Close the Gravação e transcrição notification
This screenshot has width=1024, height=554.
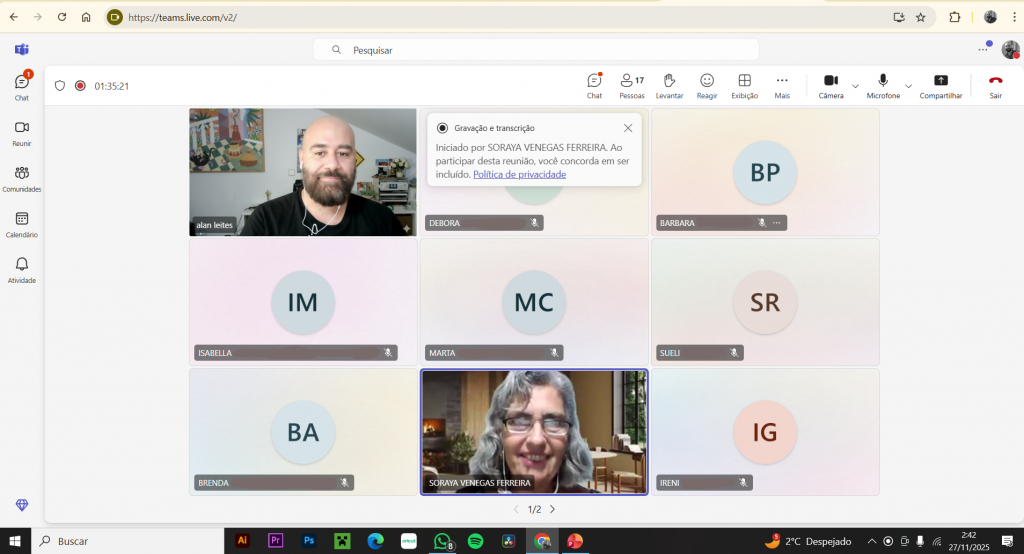tap(627, 128)
